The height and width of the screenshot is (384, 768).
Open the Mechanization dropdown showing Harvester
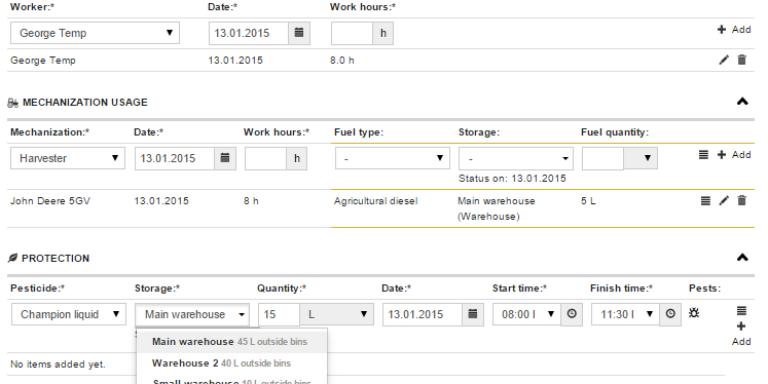click(x=68, y=158)
